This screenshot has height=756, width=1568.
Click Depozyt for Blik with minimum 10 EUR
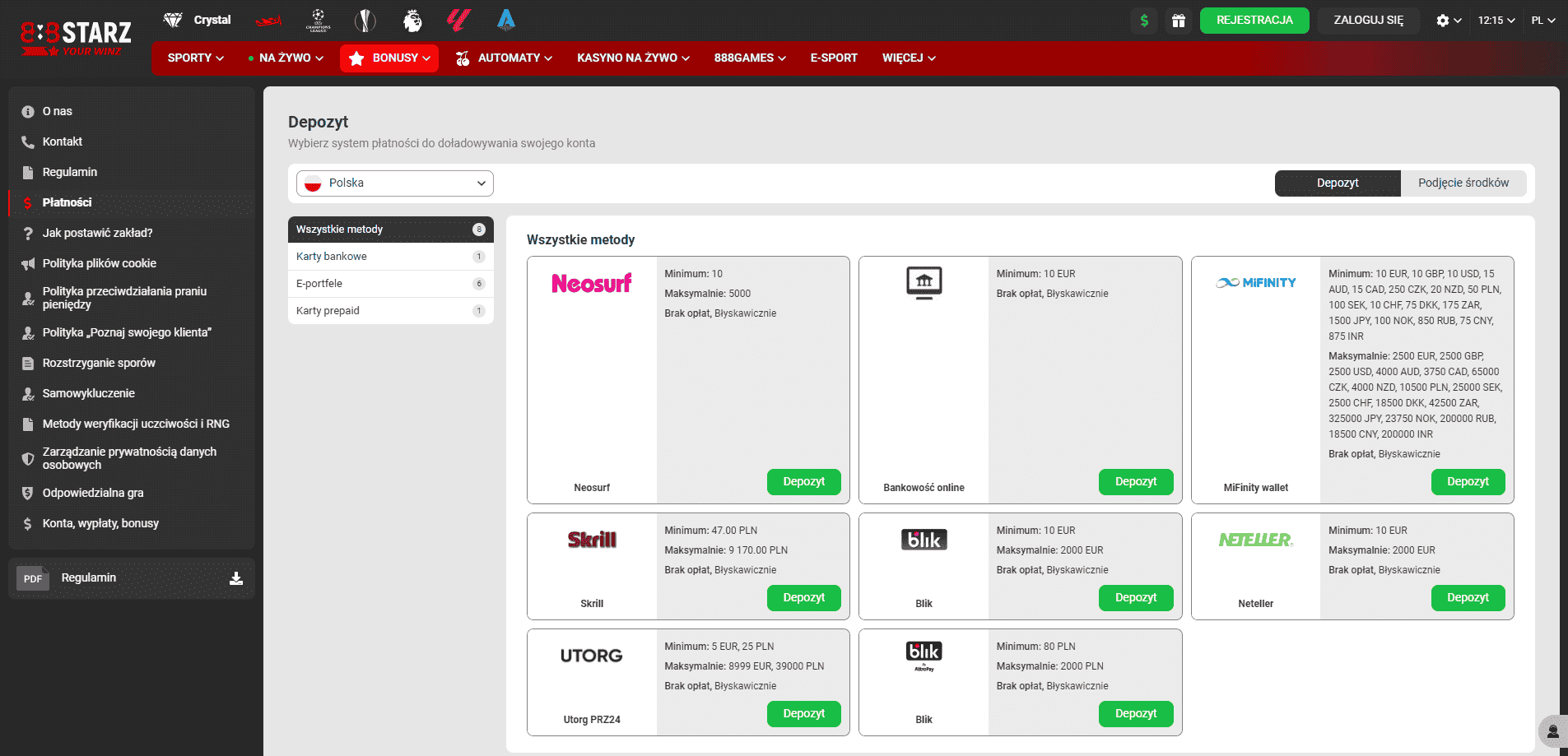point(1136,598)
